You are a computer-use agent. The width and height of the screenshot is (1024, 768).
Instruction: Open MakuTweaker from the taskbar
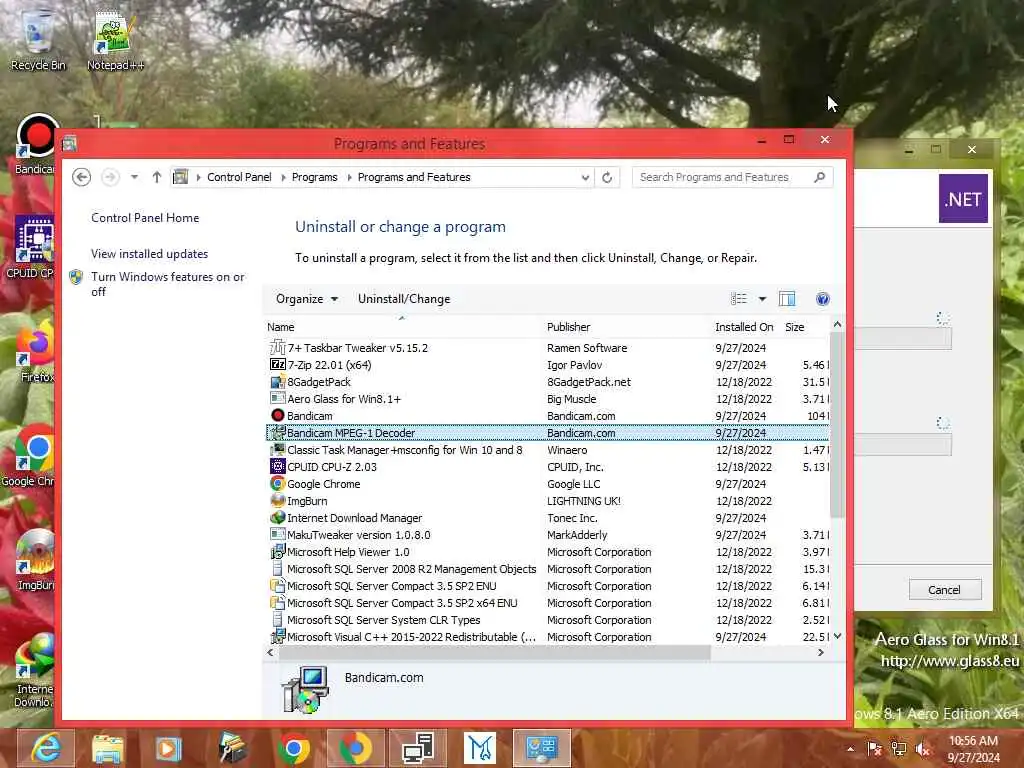[x=479, y=748]
